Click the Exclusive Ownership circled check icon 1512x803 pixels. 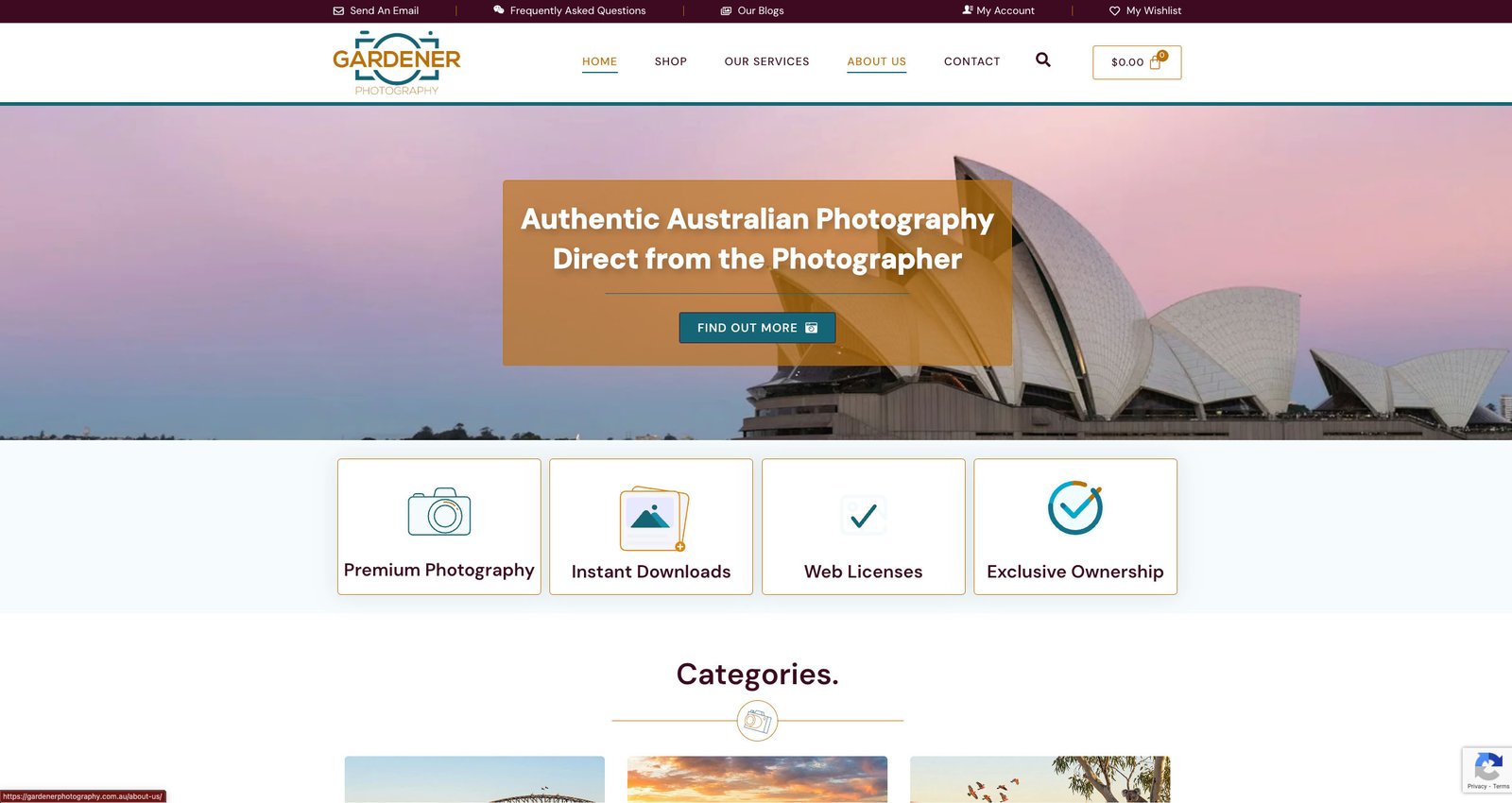pos(1075,507)
